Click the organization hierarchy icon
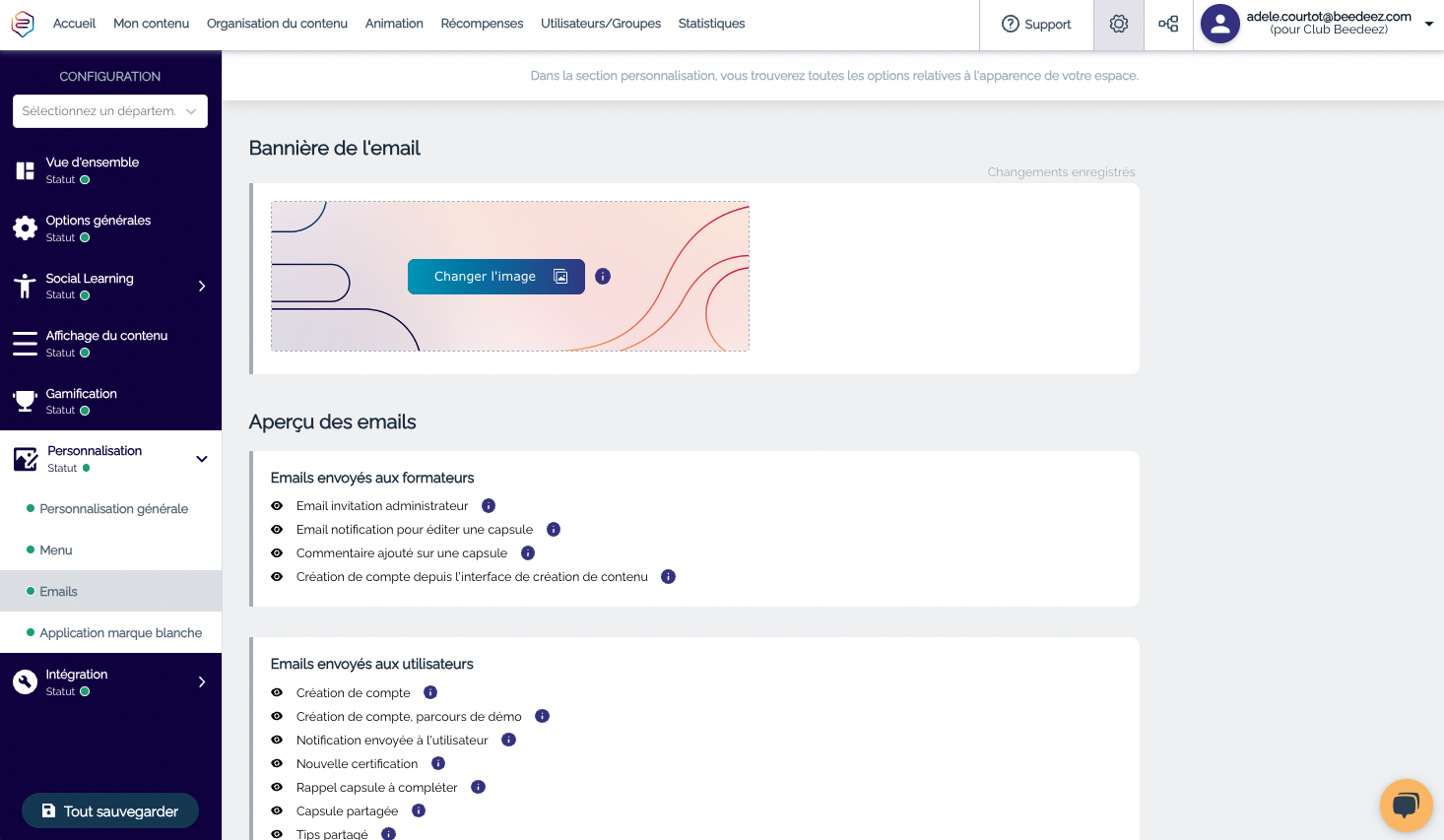The height and width of the screenshot is (840, 1444). tap(1168, 24)
